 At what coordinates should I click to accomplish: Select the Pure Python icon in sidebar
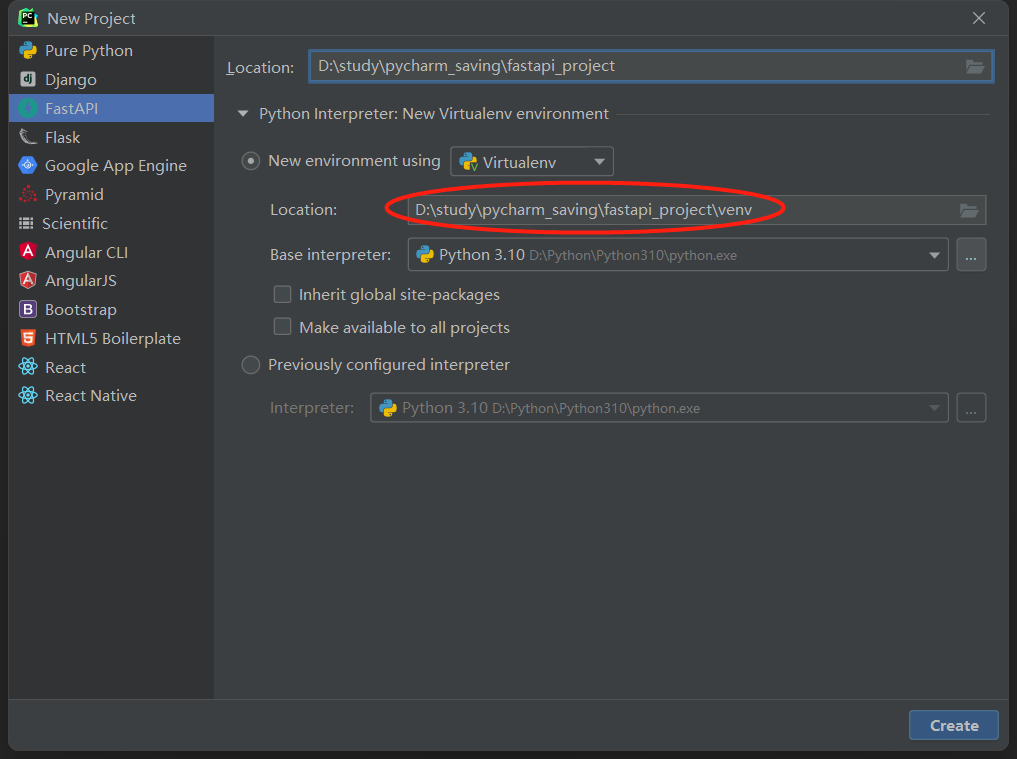point(28,51)
